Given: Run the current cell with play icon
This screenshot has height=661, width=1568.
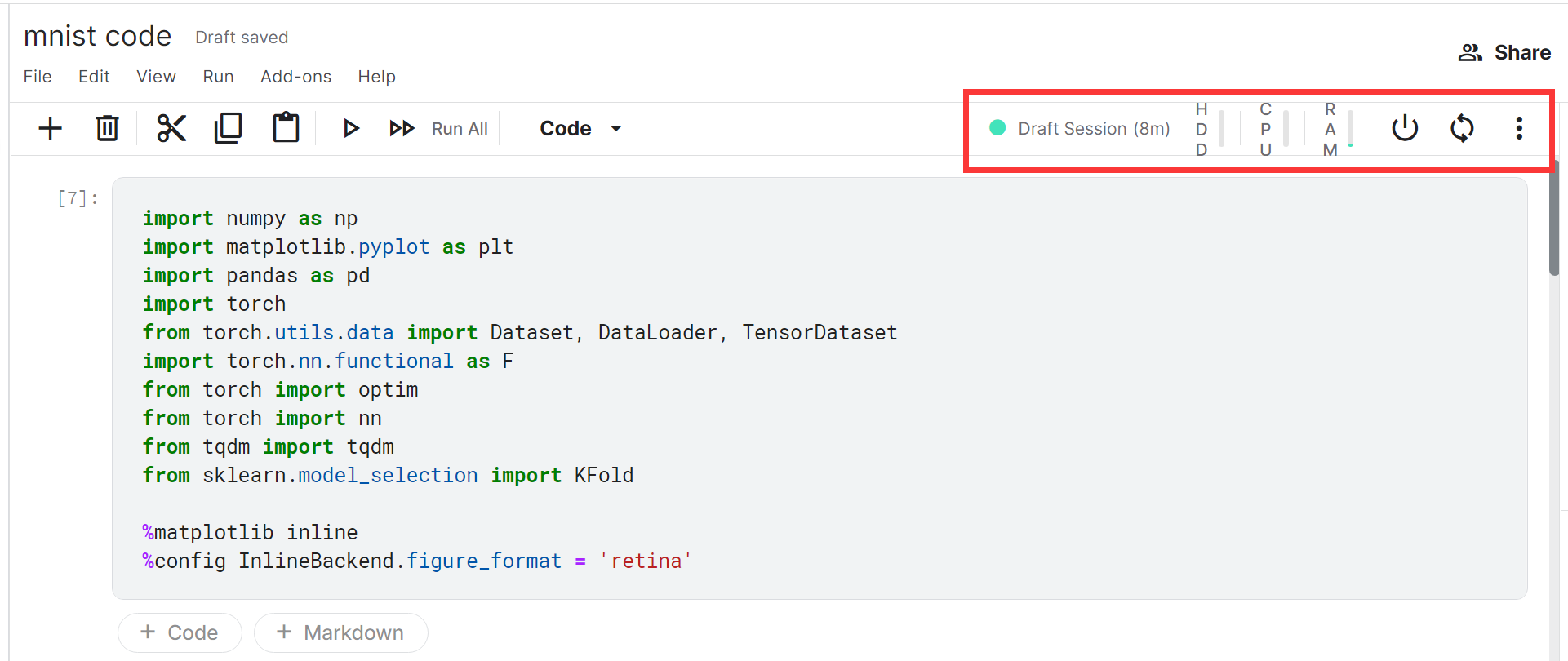Looking at the screenshot, I should (x=351, y=128).
